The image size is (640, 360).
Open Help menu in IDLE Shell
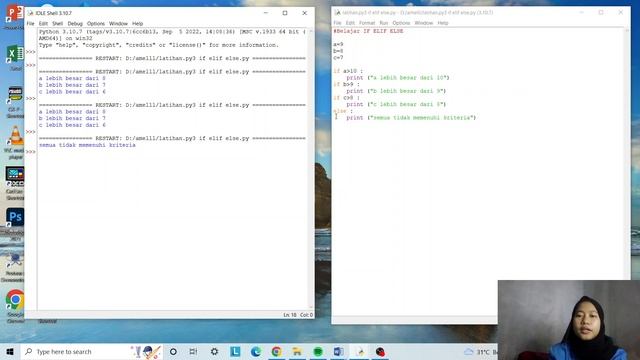point(138,24)
